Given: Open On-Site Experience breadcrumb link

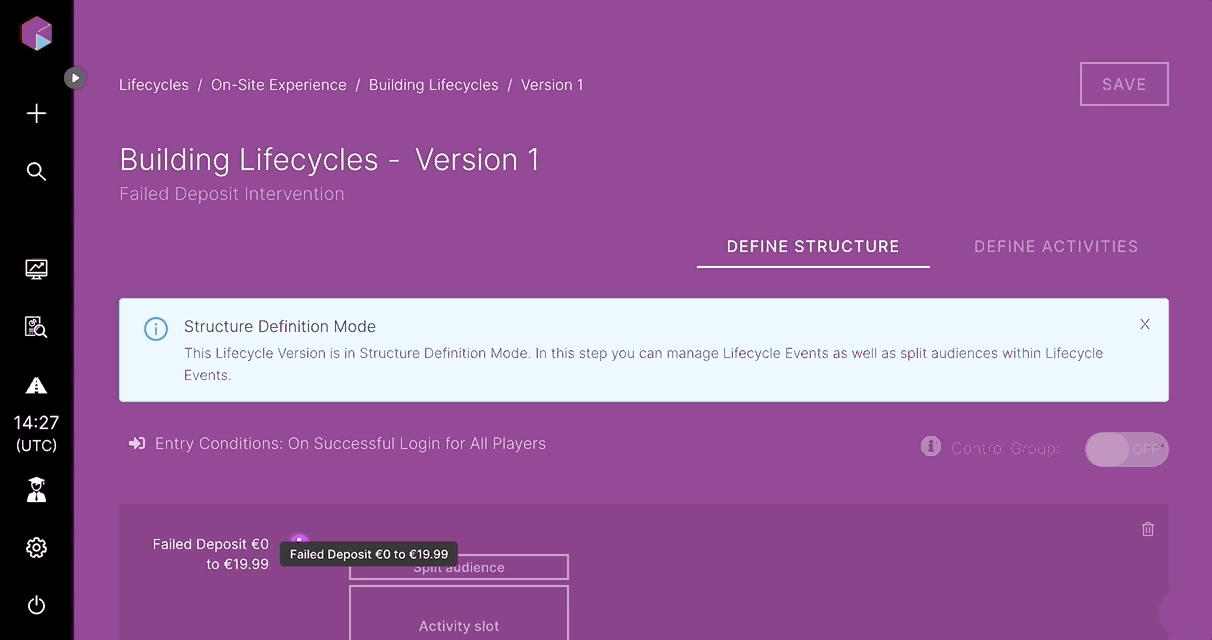Looking at the screenshot, I should pos(278,85).
